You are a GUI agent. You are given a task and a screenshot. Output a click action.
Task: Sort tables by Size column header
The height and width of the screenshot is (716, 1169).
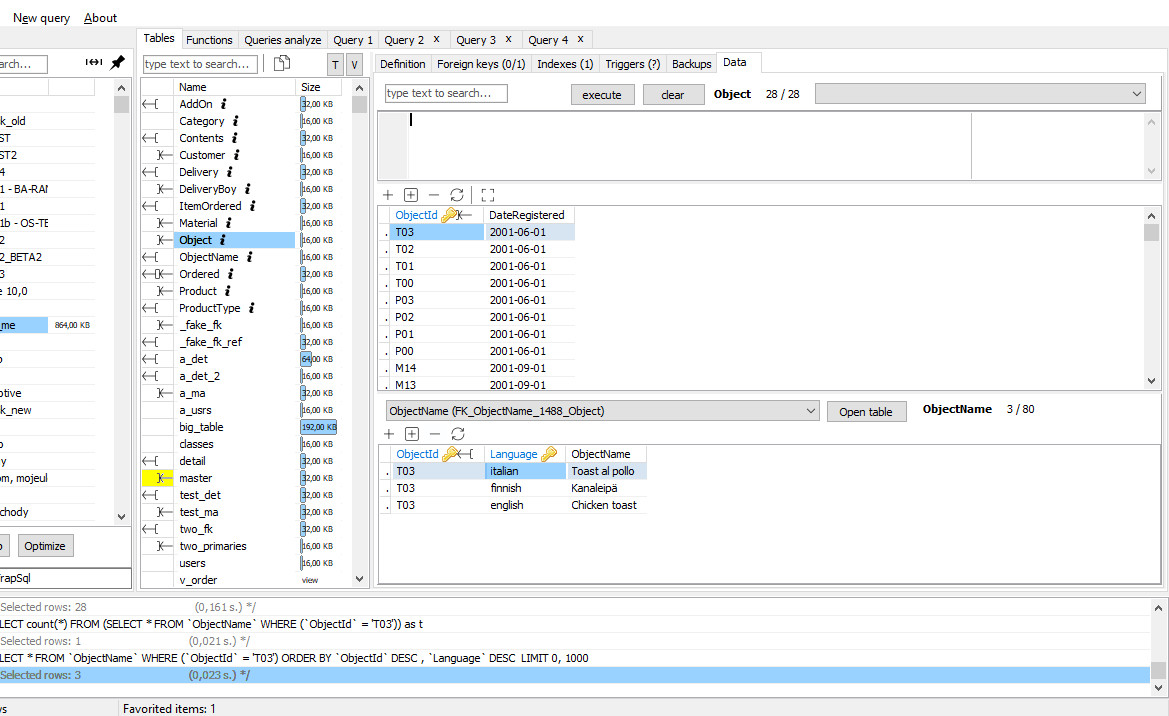tap(319, 87)
